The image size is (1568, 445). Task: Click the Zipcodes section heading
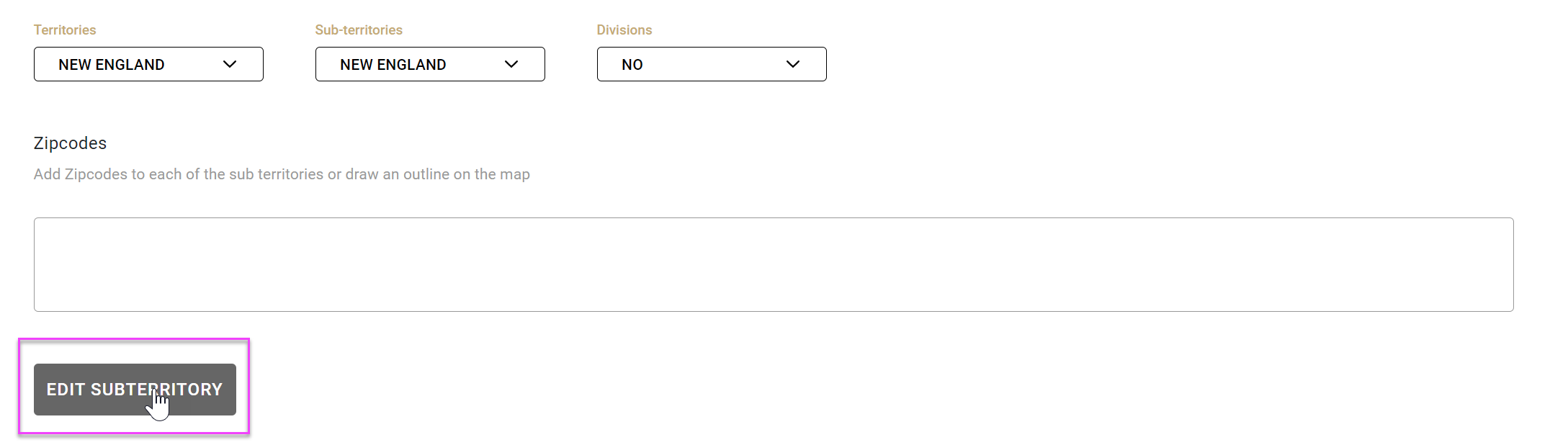coord(70,143)
